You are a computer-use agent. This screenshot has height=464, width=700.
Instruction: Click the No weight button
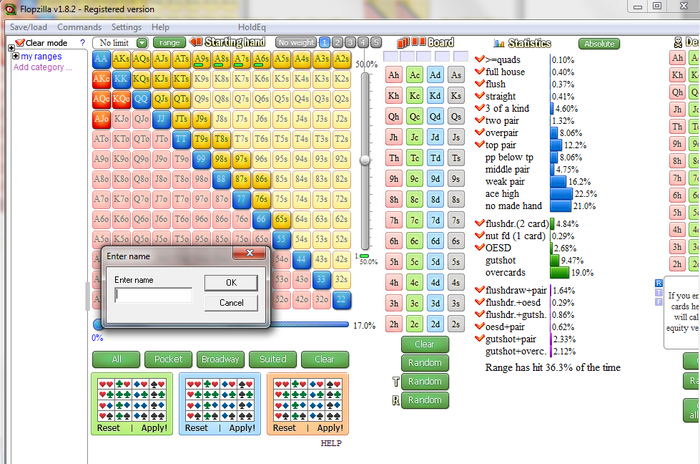point(296,42)
